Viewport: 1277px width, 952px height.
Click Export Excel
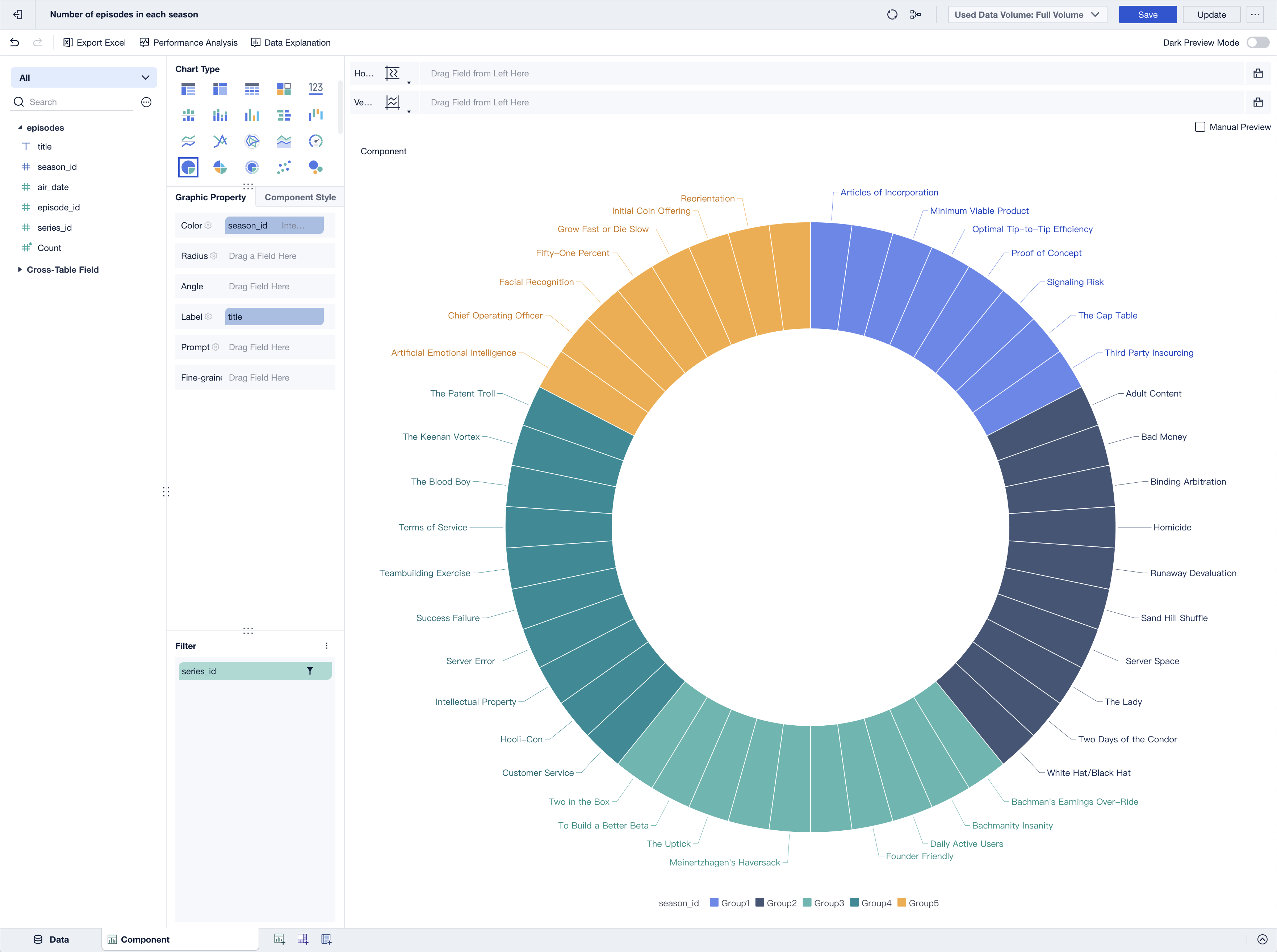pyautogui.click(x=95, y=43)
